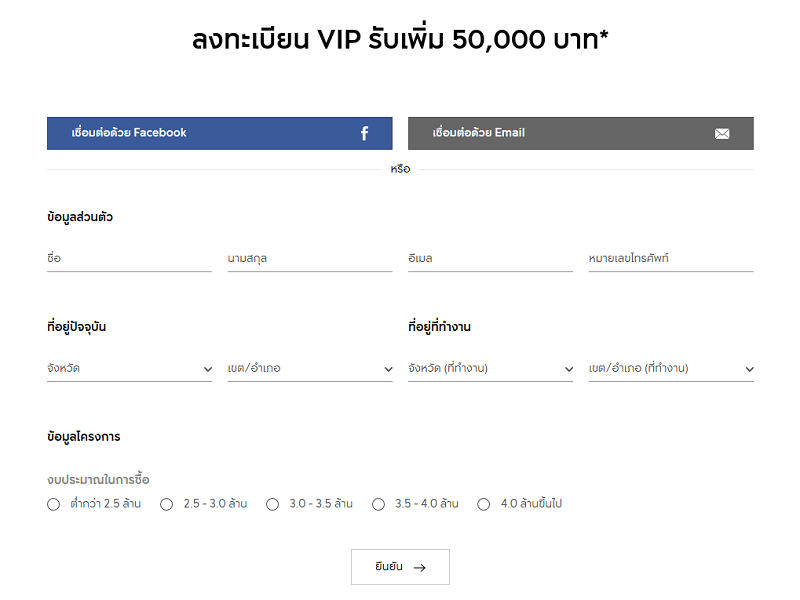Click into the หมายเลขโทรศัพท์ phone field

point(671,259)
